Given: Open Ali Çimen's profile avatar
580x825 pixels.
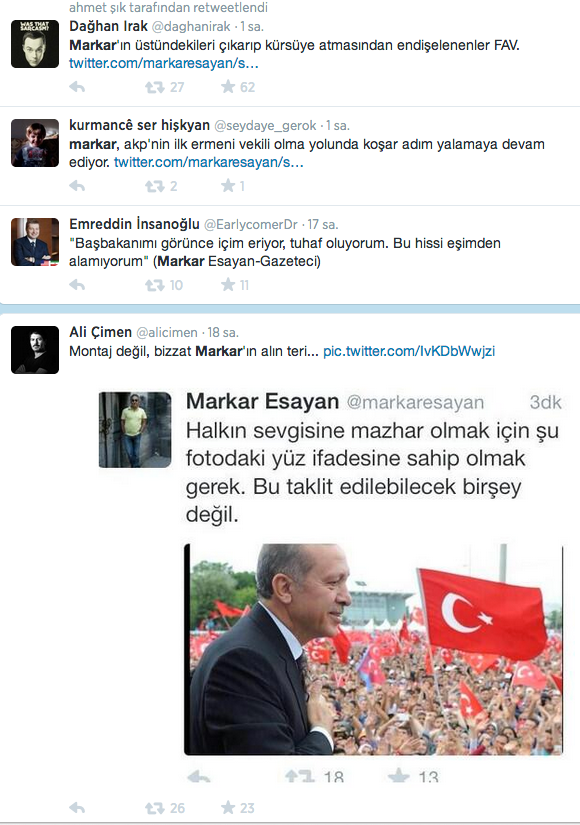Looking at the screenshot, I should click(x=35, y=350).
